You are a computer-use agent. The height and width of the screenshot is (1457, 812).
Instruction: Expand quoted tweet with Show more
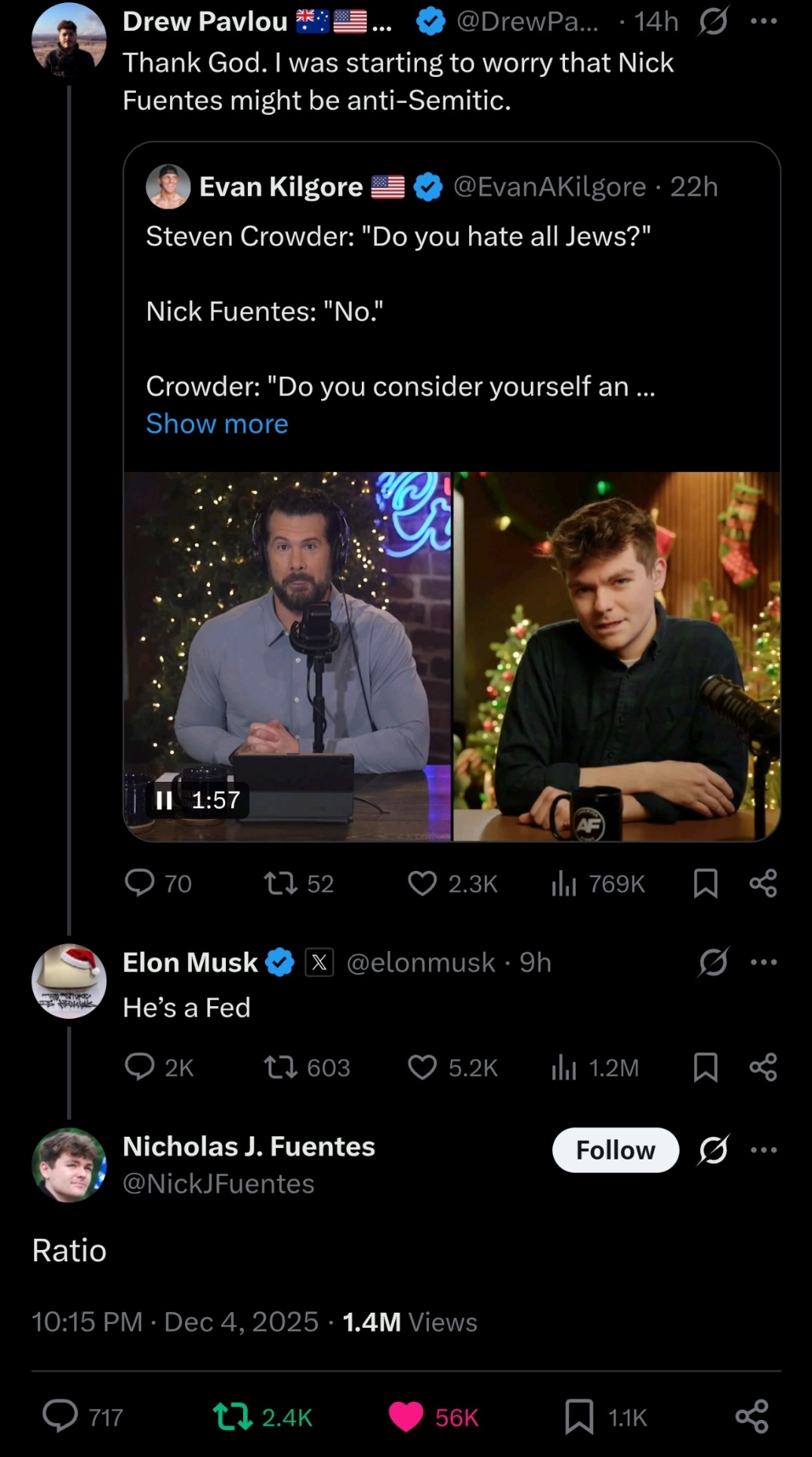coord(217,424)
